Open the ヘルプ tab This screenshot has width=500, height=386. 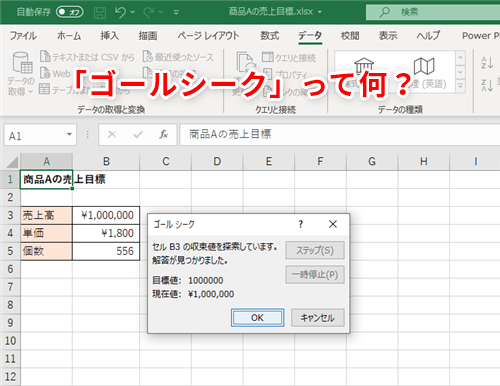pos(428,36)
